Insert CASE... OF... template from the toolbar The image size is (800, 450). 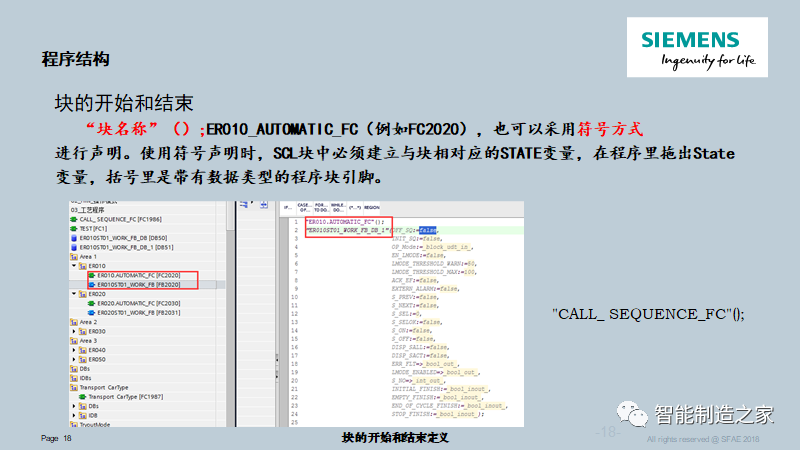pyautogui.click(x=304, y=208)
